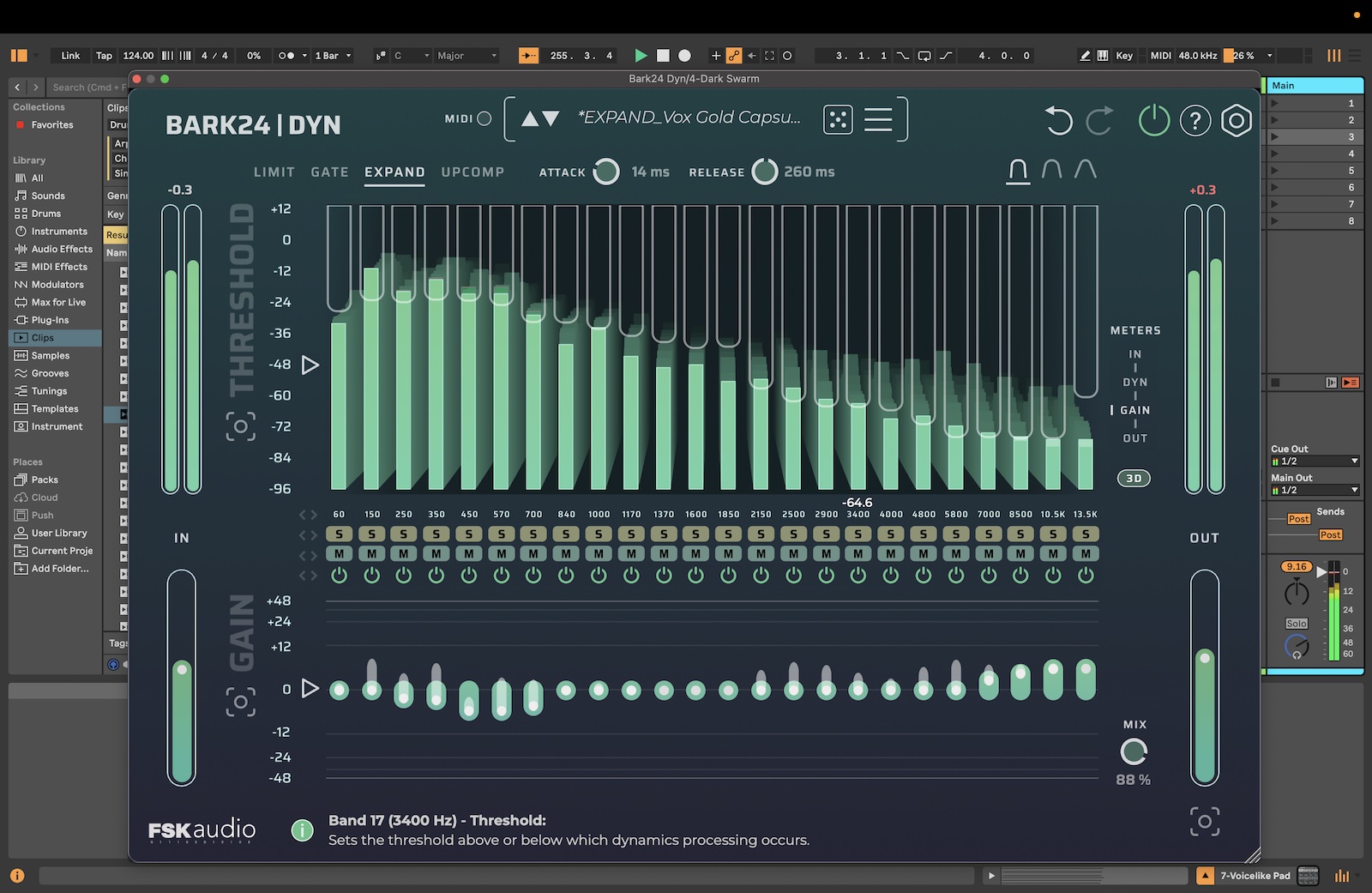Click the undo arrow in Bark24 header
The width and height of the screenshot is (1372, 893).
tap(1059, 121)
